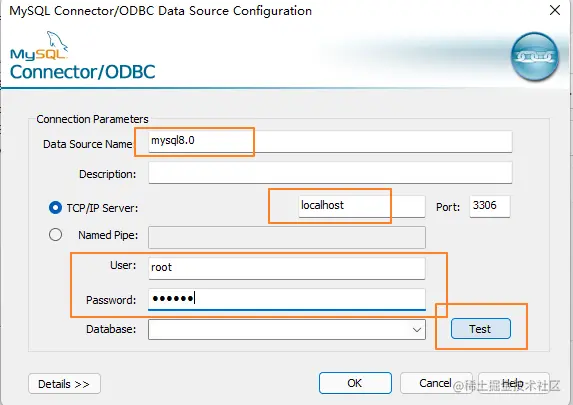Click the Database: label
Viewport: 573px width, 405px height.
[x=111, y=329]
